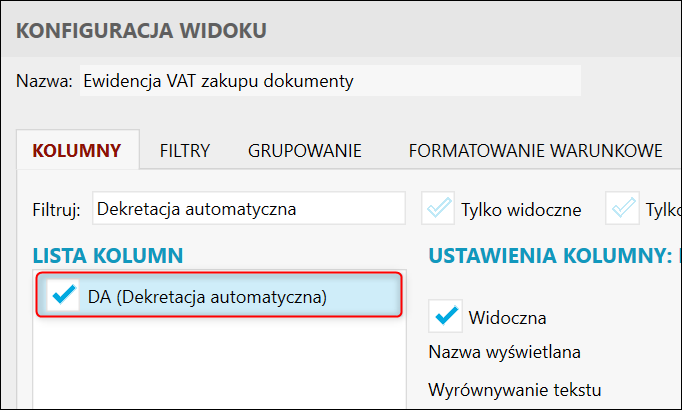
Task: Click the Nazwa: label
Action: tap(45, 81)
